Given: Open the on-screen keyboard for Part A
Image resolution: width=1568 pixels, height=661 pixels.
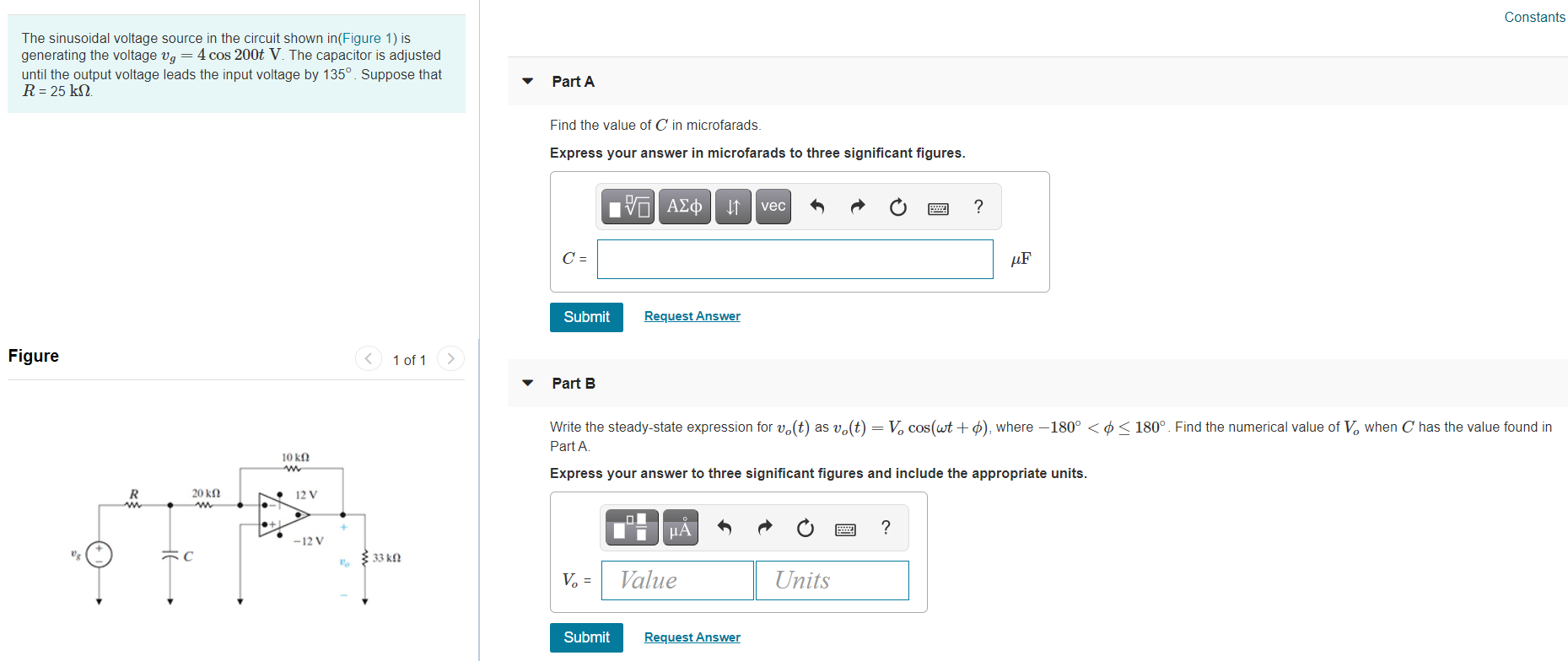Looking at the screenshot, I should coord(938,207).
